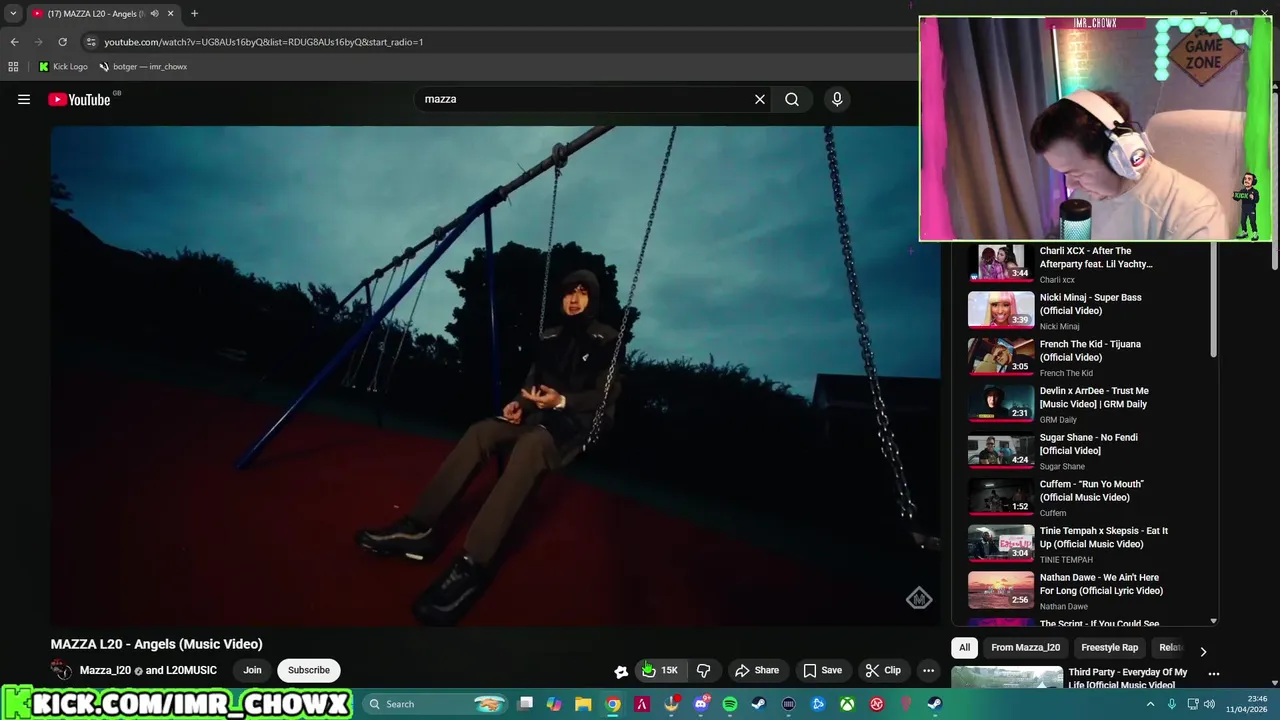This screenshot has width=1280, height=720.
Task: Click the channel watermark on the video
Action: (919, 598)
